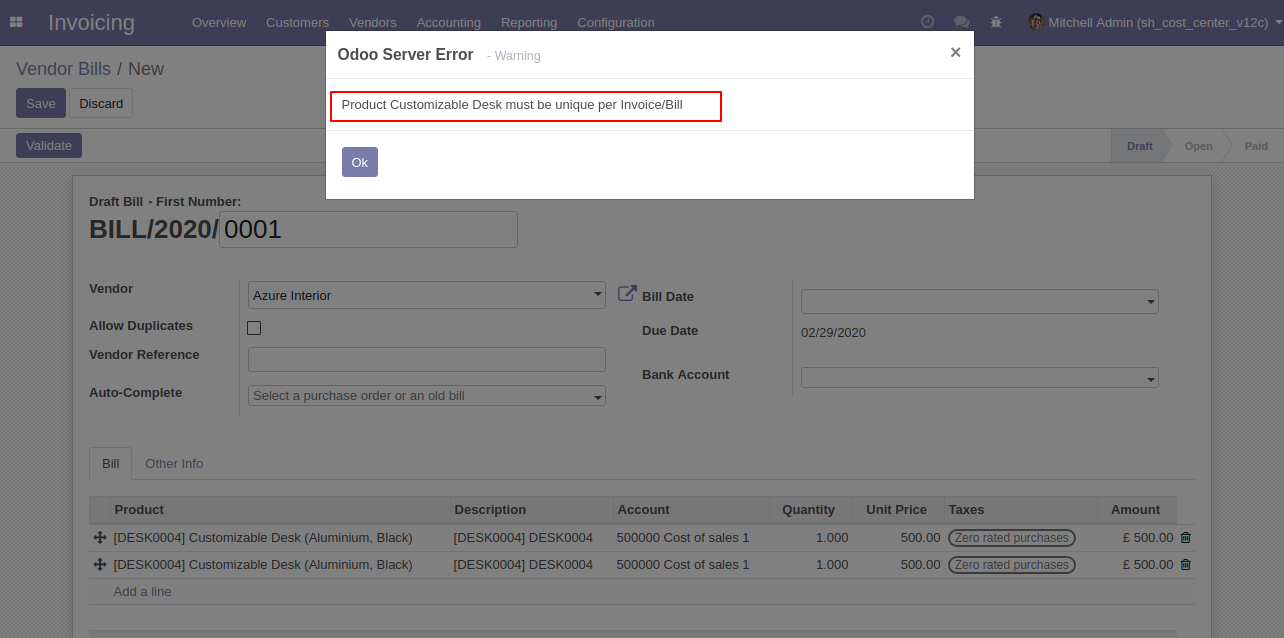The height and width of the screenshot is (638, 1284).
Task: Click second row Zero rated purchases tag
Action: click(1012, 565)
